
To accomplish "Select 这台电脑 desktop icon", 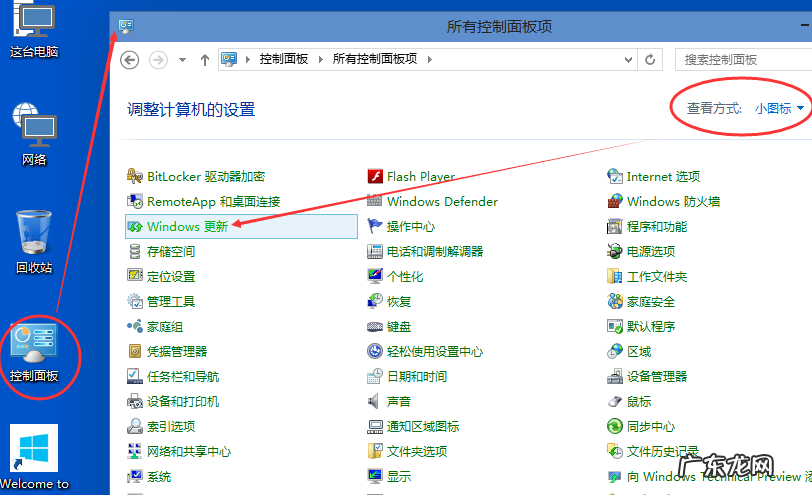I will pyautogui.click(x=34, y=30).
